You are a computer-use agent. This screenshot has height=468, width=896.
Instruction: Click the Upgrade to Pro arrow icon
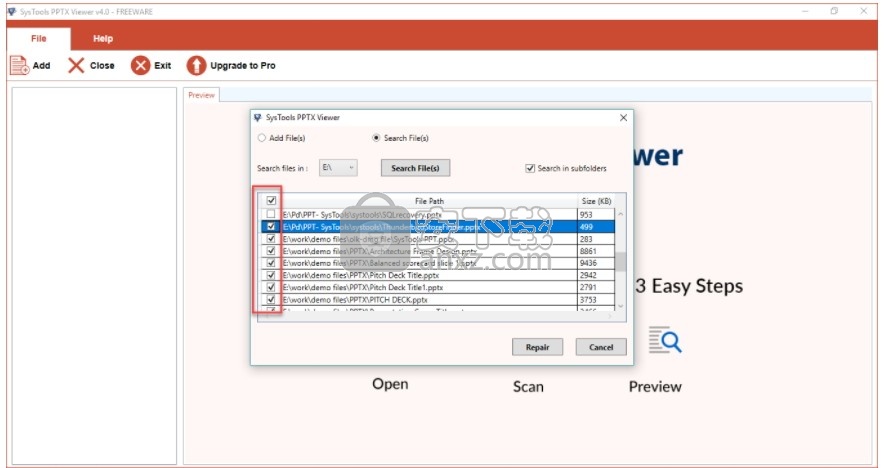click(x=196, y=66)
